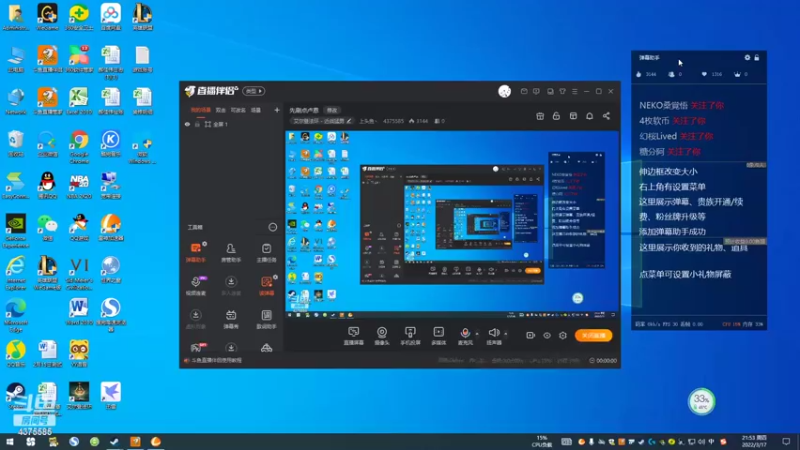Image resolution: width=800 pixels, height=450 pixels.
Task: Open the notification center on taskbar
Action: (x=786, y=441)
